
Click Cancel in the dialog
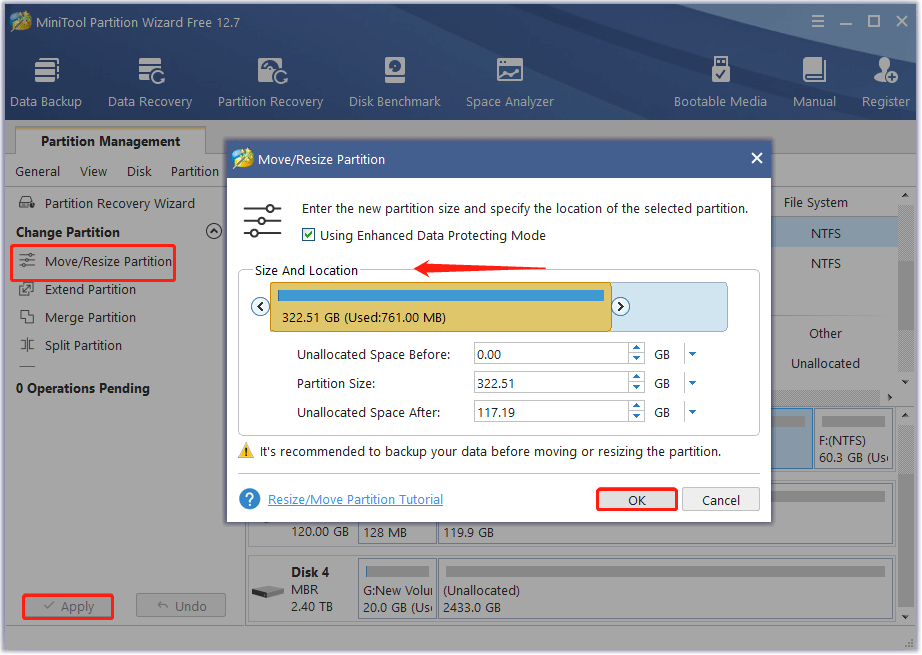[x=721, y=500]
